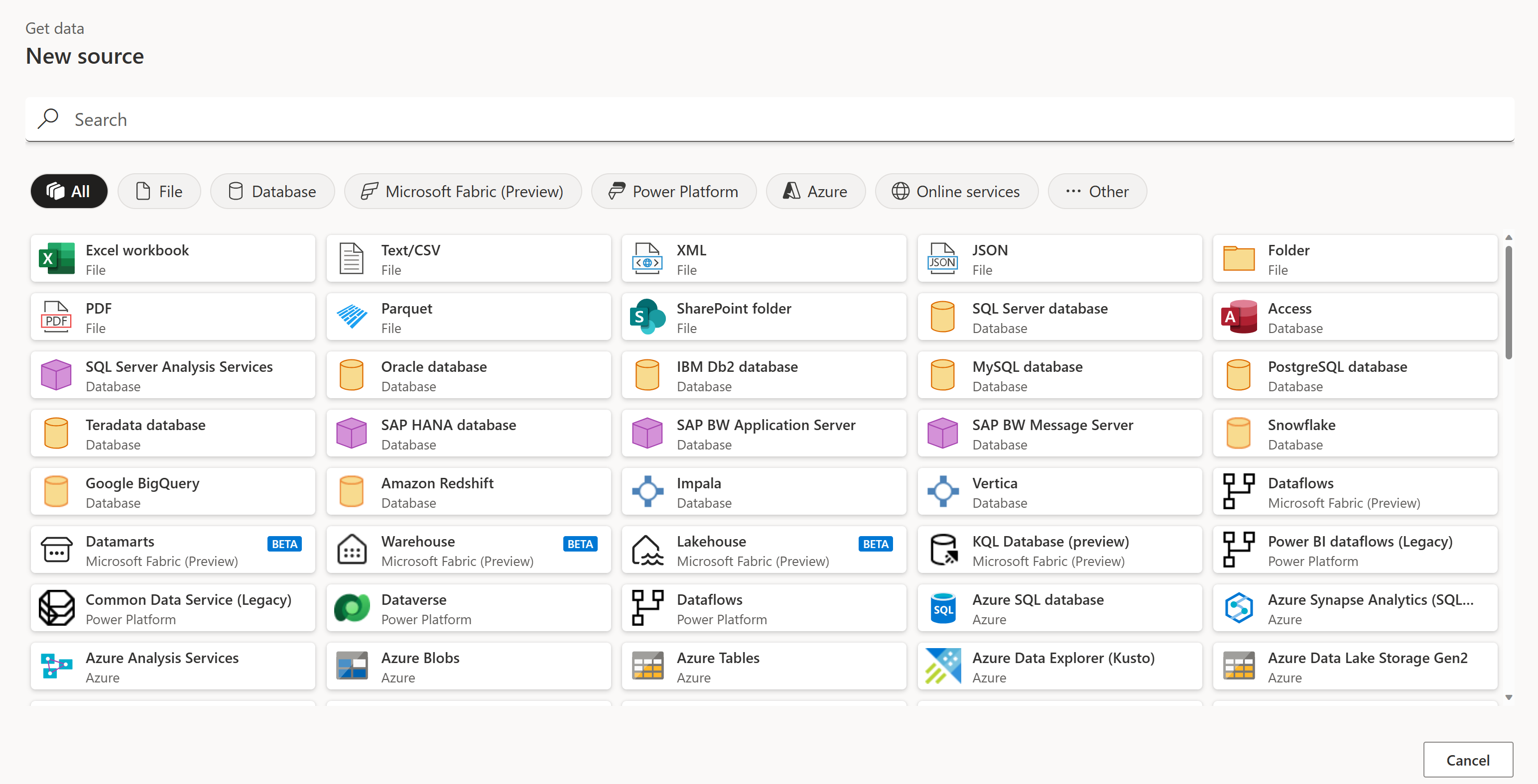
Task: Select the SharePoint folder icon
Action: click(x=647, y=317)
